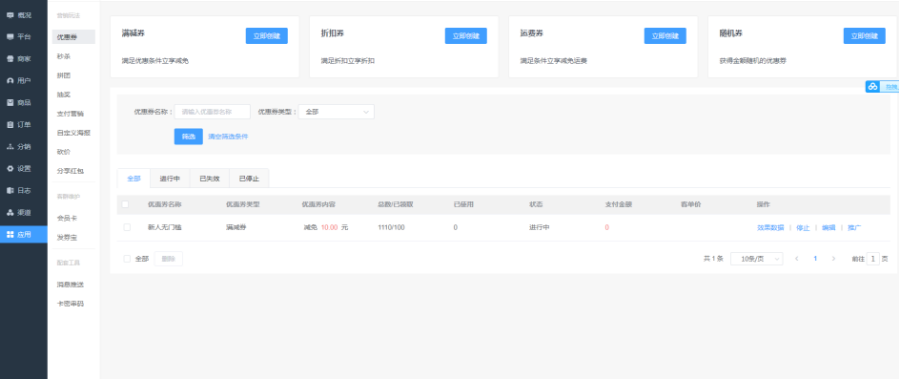Click the 进行中 status cell in table row
The image size is (900, 379).
click(x=540, y=227)
